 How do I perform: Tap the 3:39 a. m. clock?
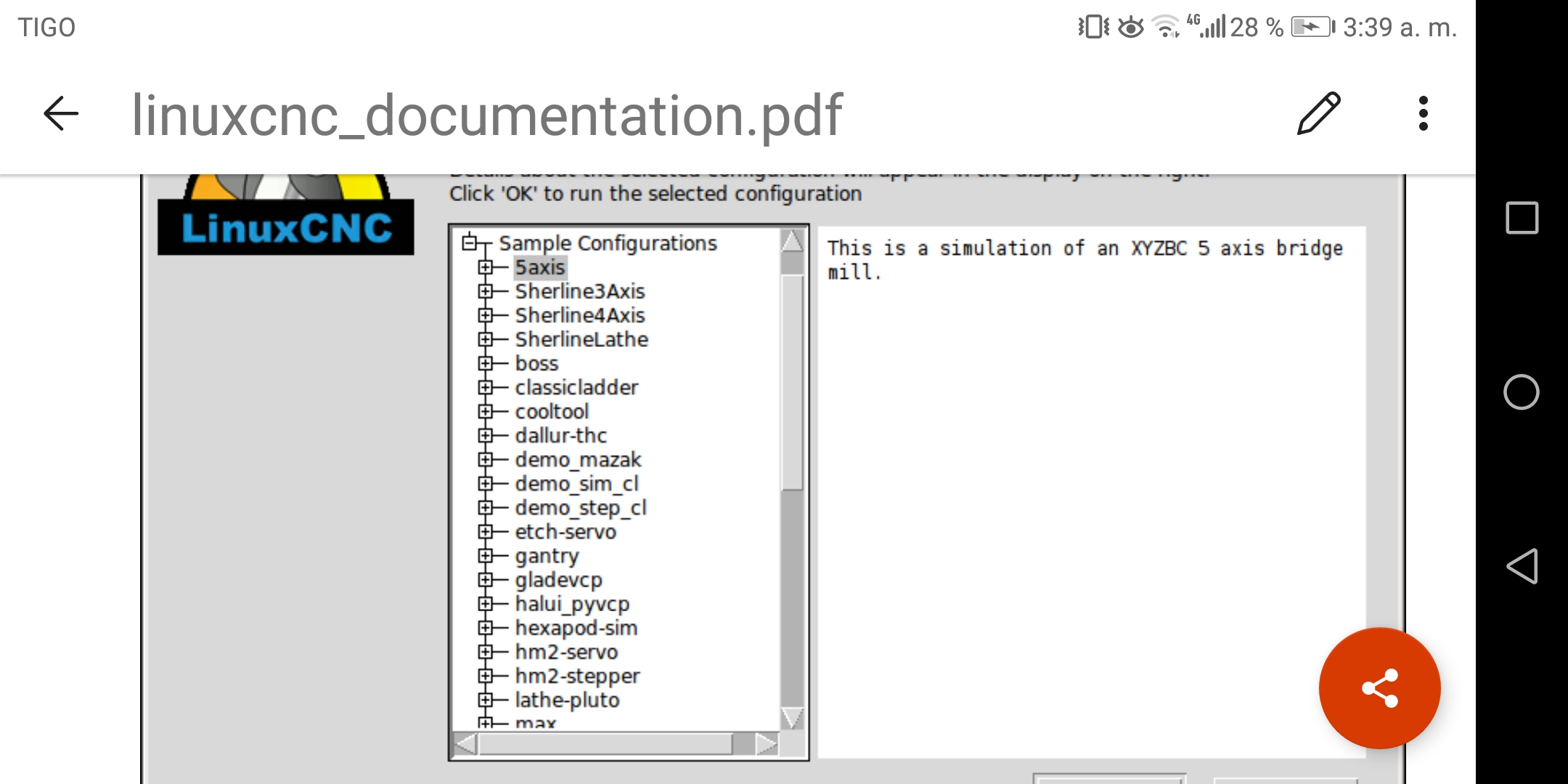(x=1399, y=28)
